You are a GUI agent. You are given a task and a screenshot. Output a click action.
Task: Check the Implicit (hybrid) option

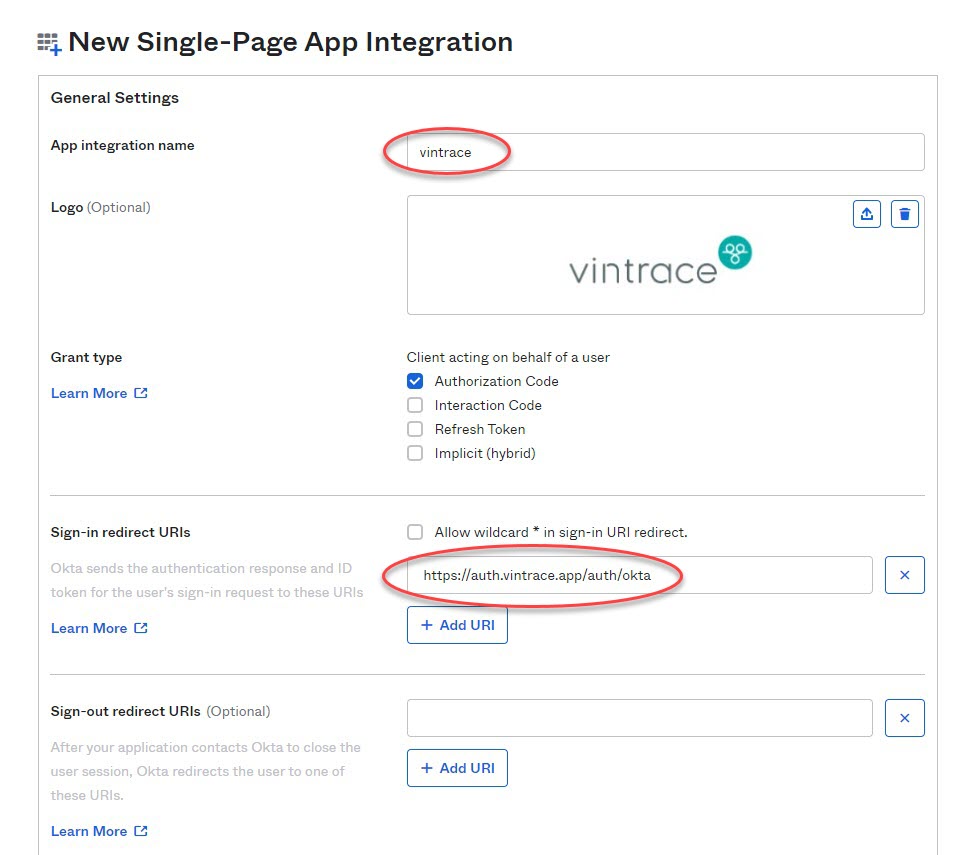coord(415,453)
